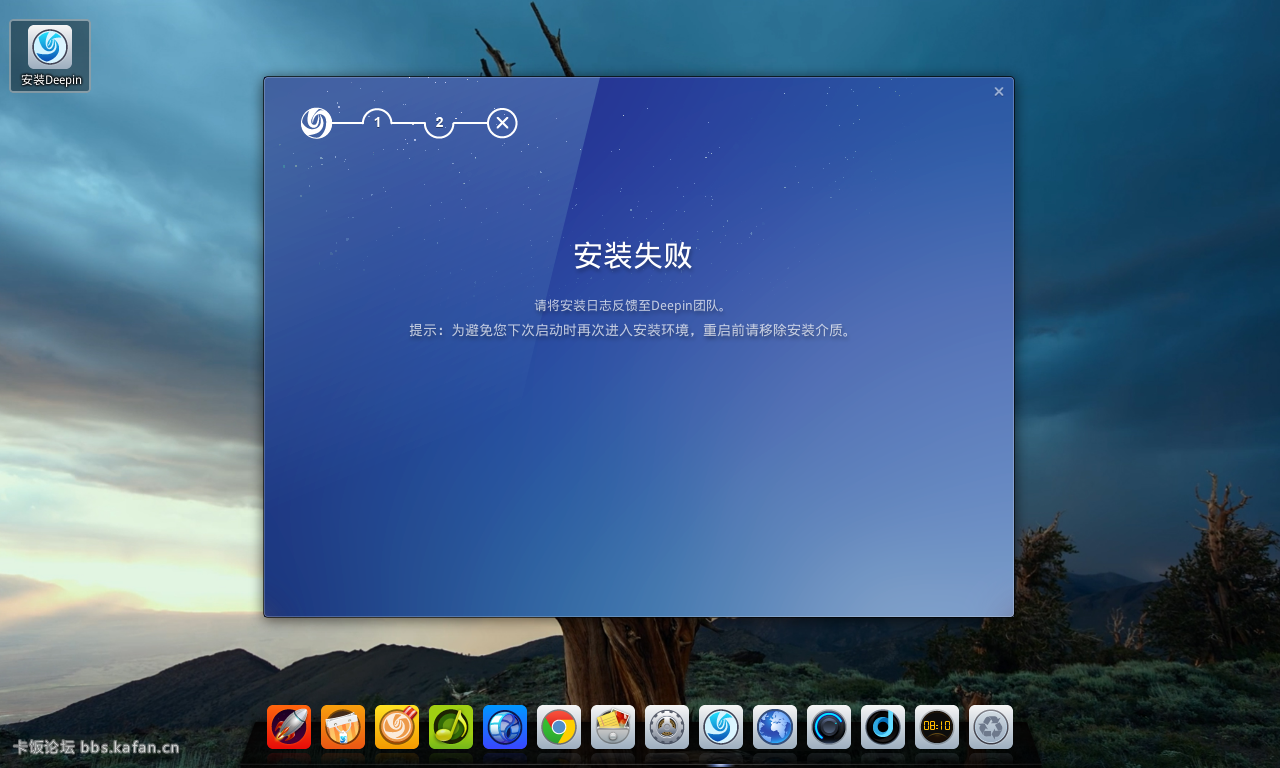1280x768 pixels.
Task: Click the 提示 reboot reminder line
Action: click(x=633, y=330)
